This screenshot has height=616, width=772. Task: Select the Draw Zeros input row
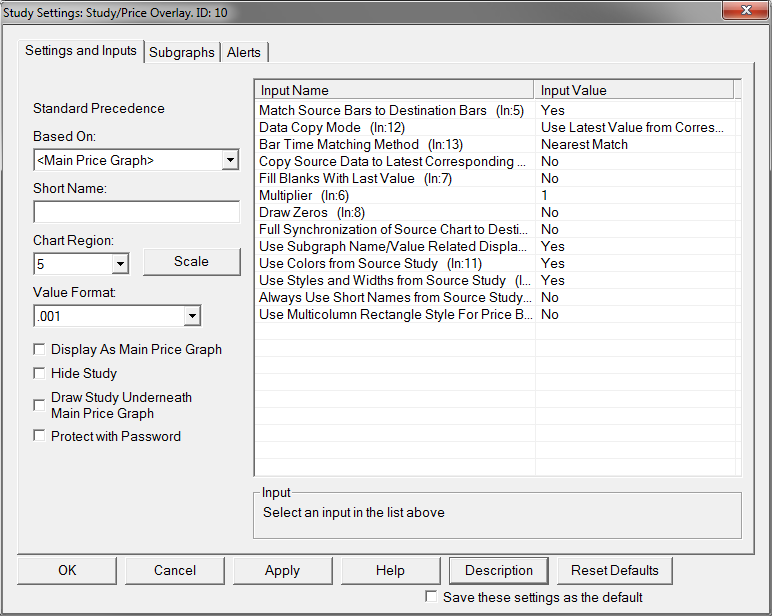(x=497, y=212)
